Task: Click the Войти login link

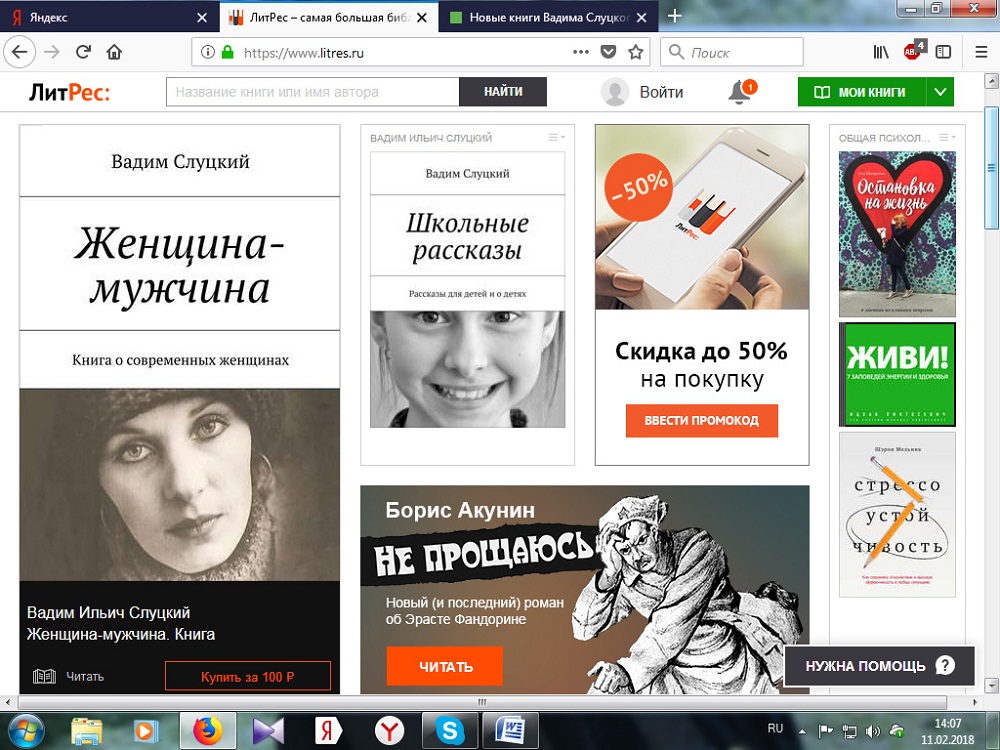Action: point(661,92)
